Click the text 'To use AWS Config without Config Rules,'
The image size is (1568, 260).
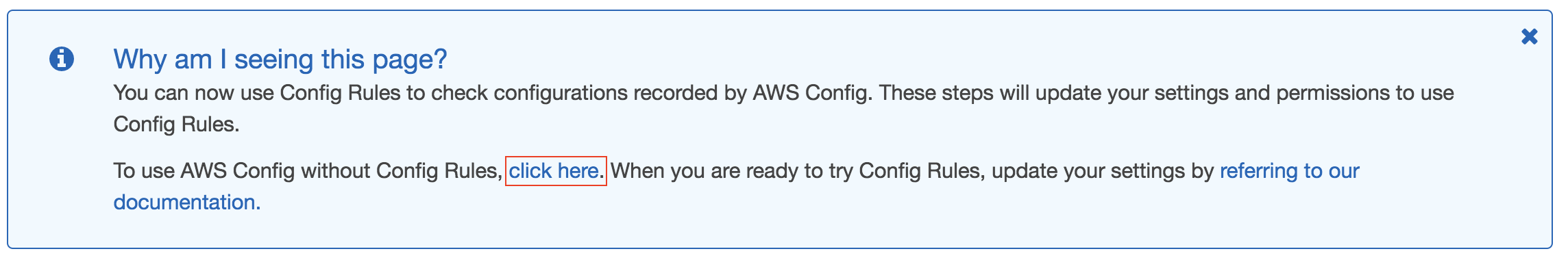(308, 170)
